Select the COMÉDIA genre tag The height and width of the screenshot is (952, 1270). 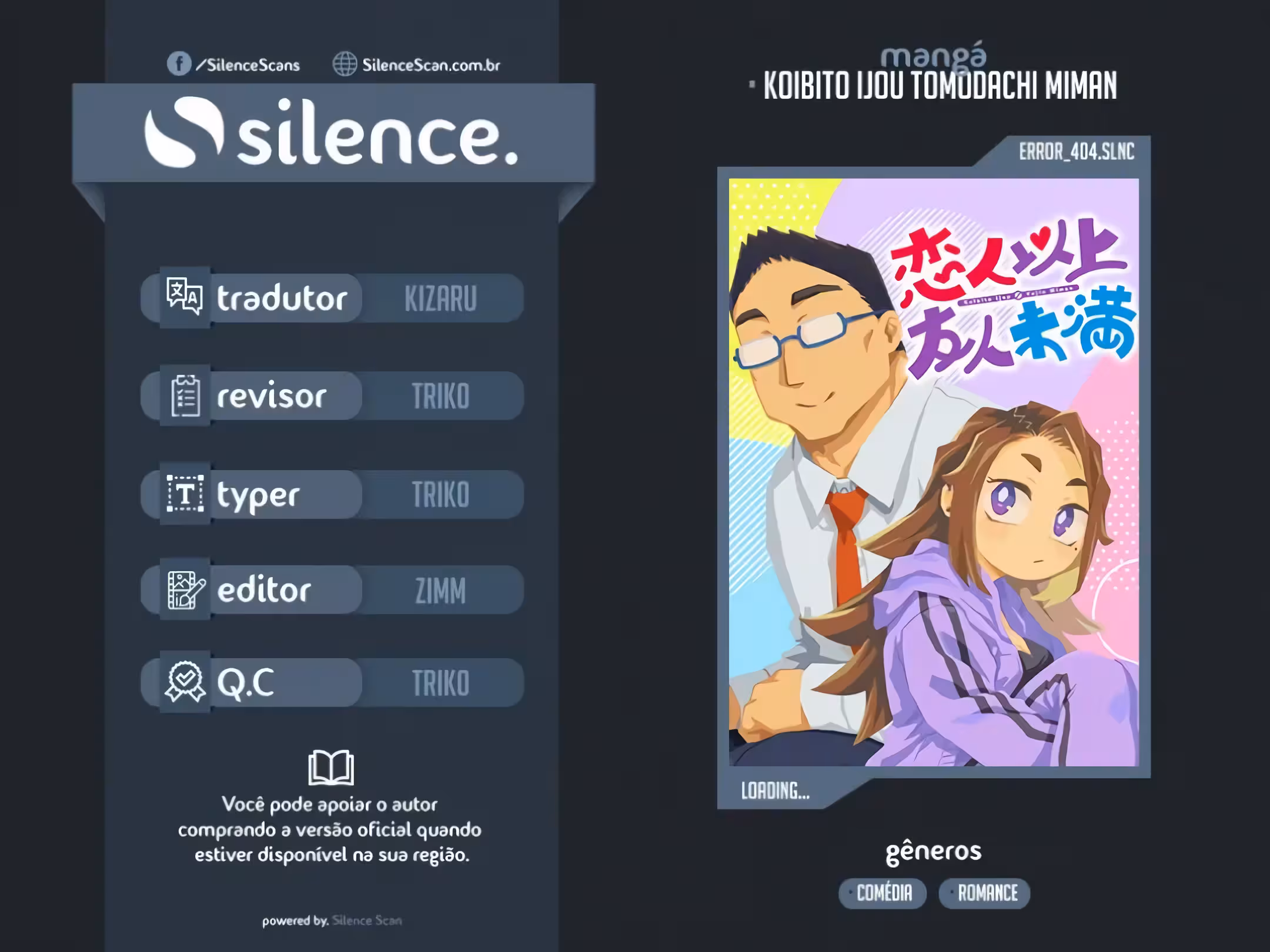(x=883, y=893)
